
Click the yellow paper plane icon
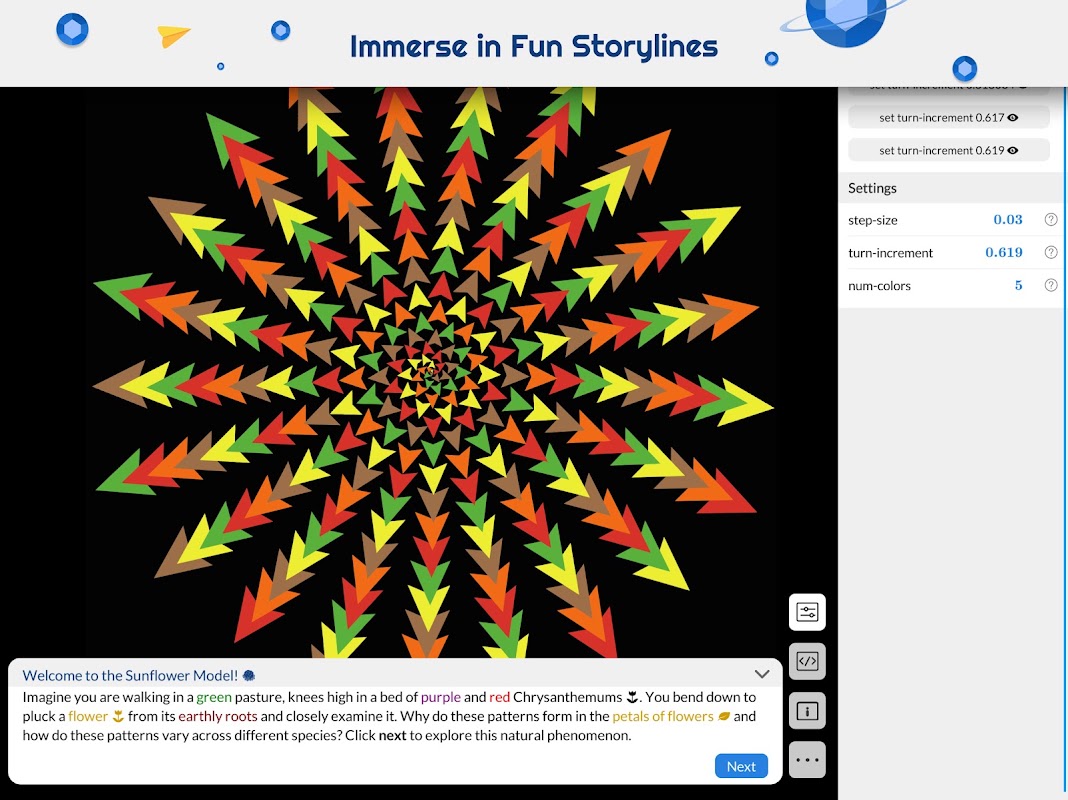click(x=173, y=35)
